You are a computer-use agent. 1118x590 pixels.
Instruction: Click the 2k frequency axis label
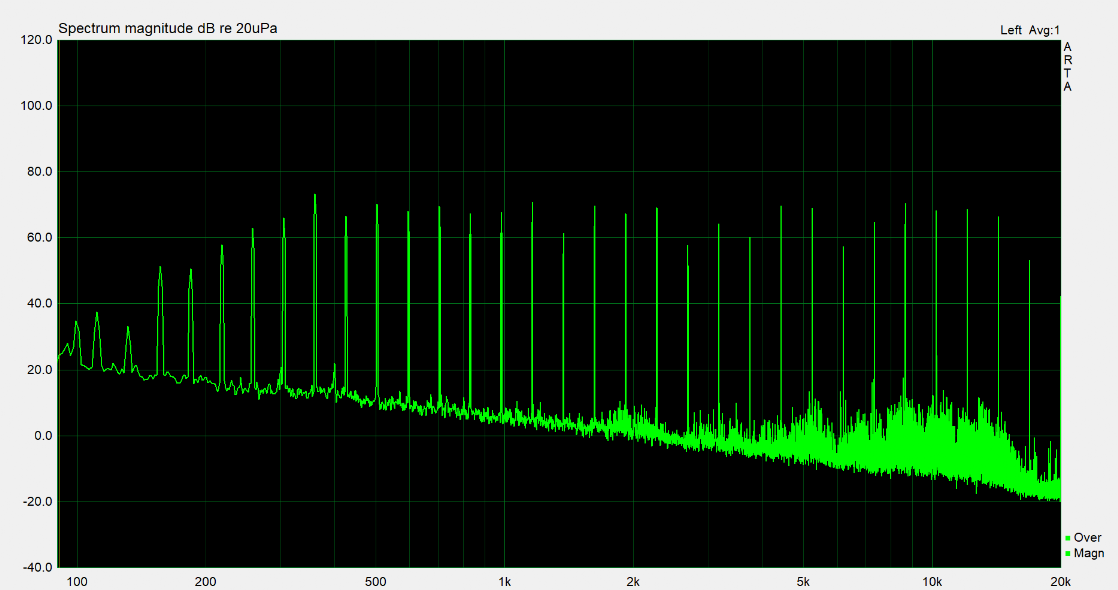click(x=633, y=582)
